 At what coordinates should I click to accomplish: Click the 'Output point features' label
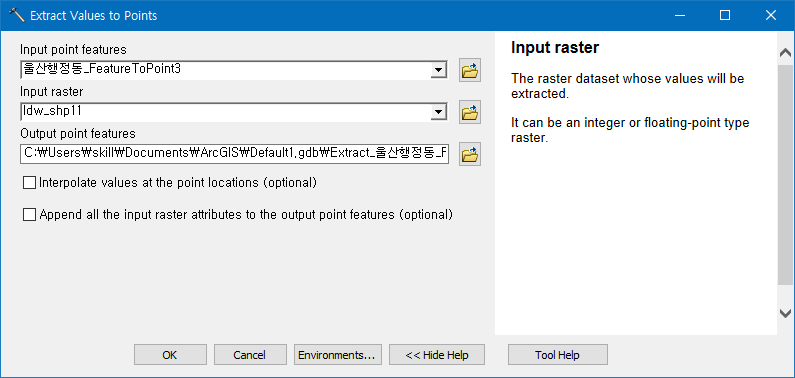tap(78, 134)
